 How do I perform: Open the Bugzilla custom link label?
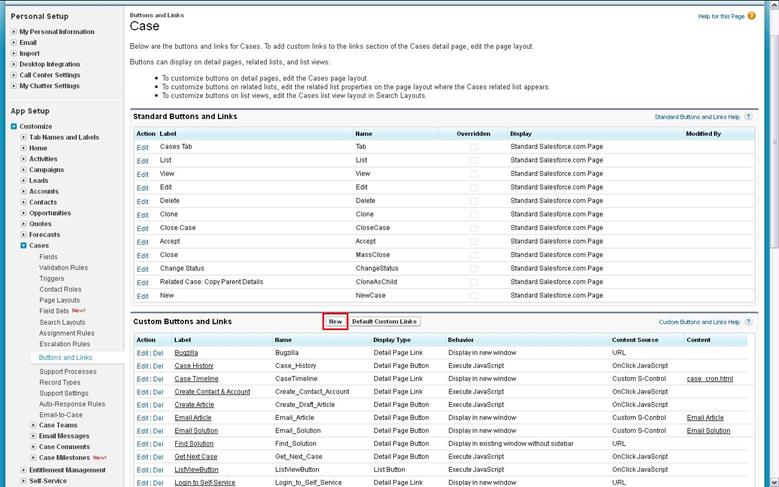coord(186,352)
